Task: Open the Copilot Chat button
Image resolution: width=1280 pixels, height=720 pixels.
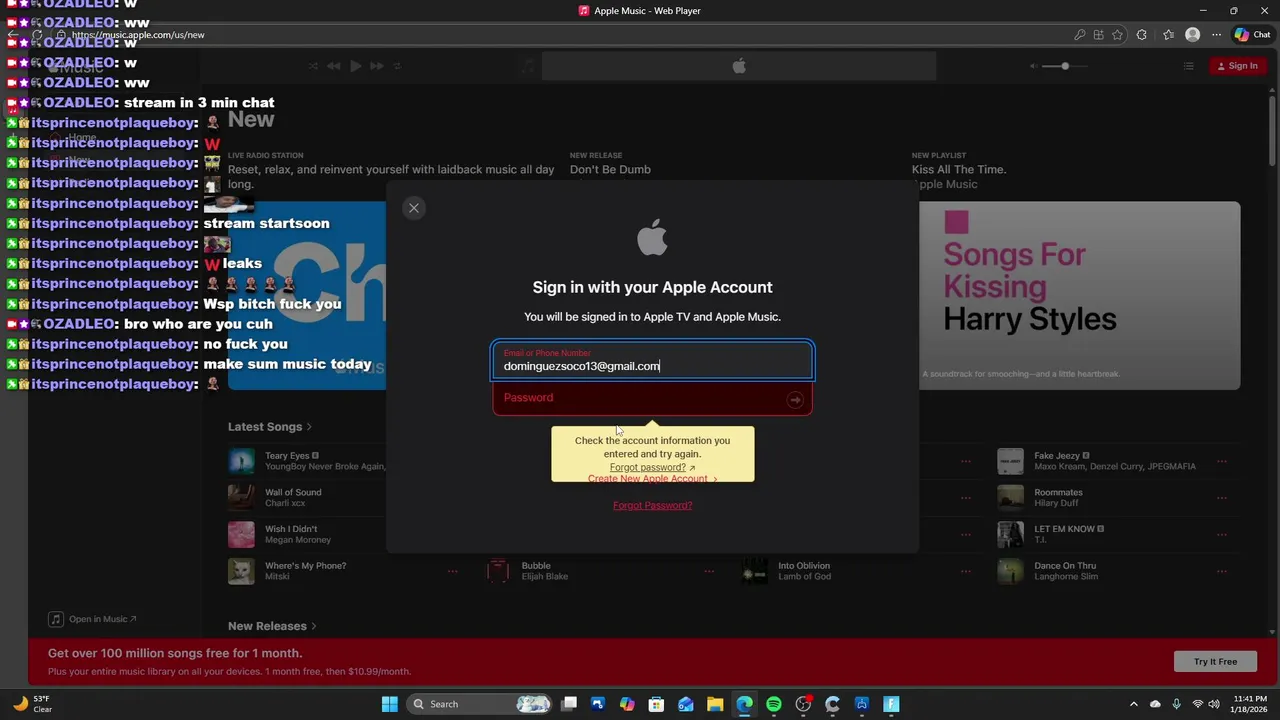Action: (1253, 35)
